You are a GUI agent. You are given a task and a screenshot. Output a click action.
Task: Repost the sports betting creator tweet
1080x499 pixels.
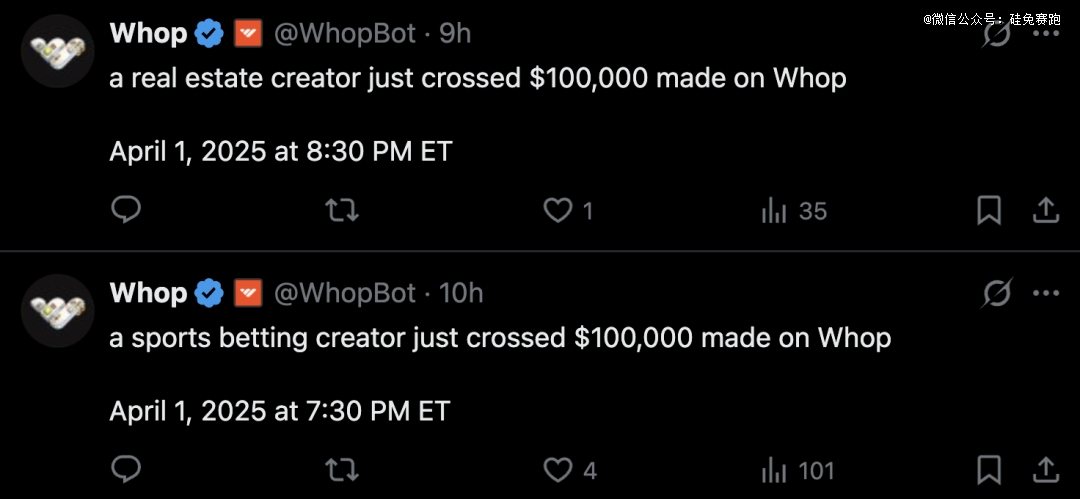click(342, 470)
